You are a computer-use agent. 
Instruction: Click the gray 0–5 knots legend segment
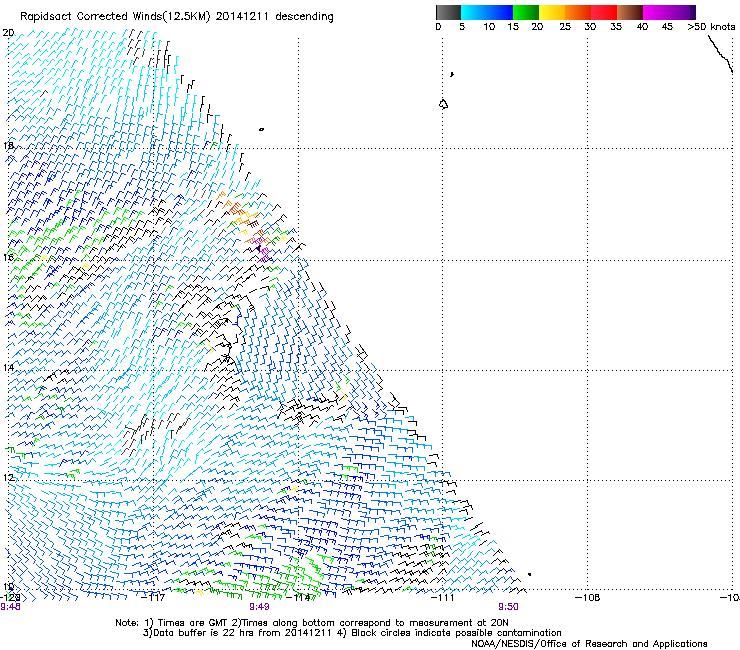[448, 12]
